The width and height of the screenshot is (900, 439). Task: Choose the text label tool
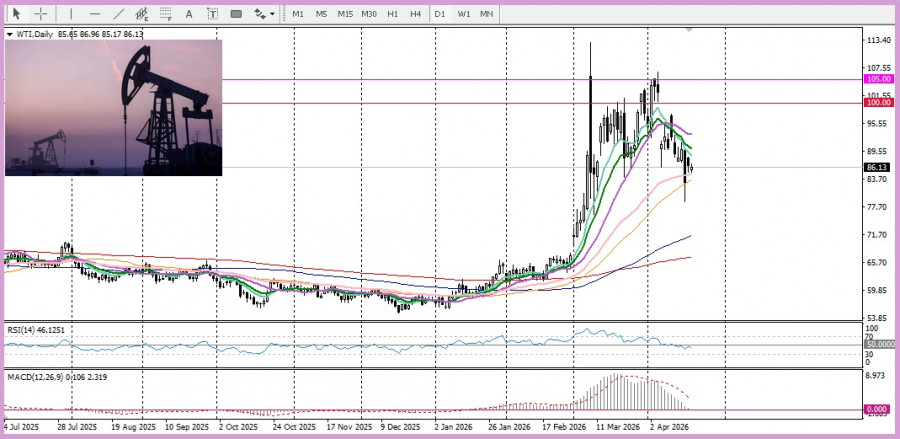pyautogui.click(x=213, y=14)
